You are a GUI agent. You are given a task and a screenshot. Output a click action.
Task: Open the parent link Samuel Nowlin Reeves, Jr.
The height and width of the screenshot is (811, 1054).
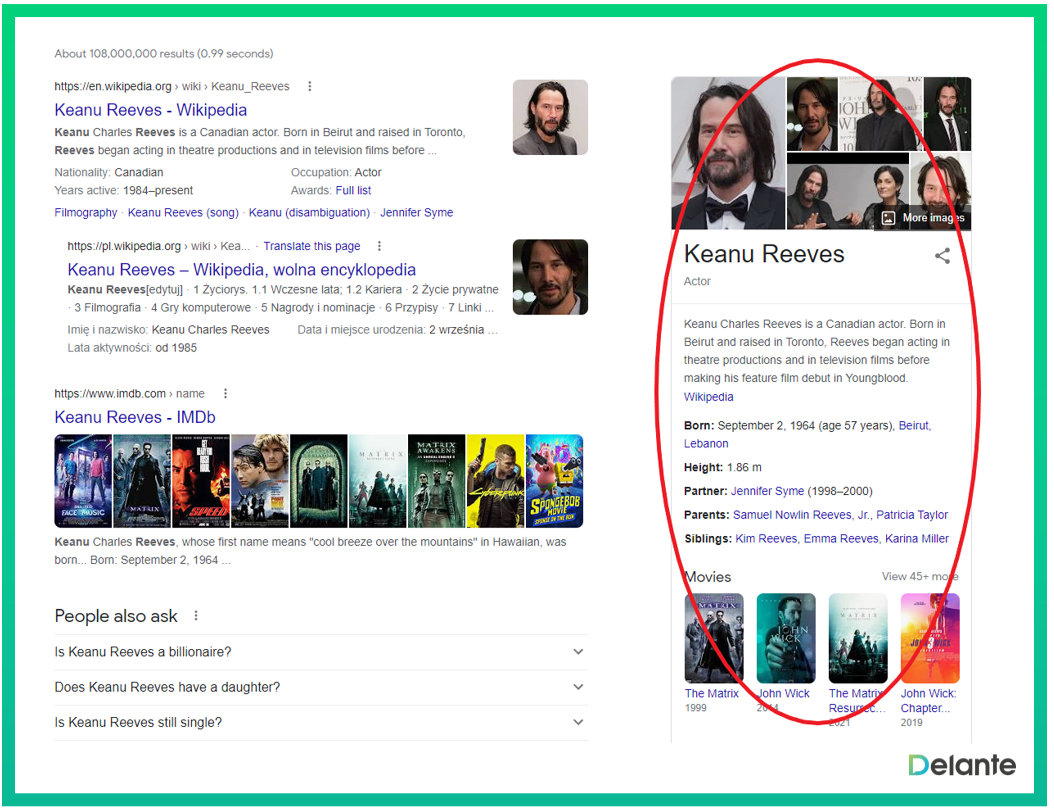(801, 515)
